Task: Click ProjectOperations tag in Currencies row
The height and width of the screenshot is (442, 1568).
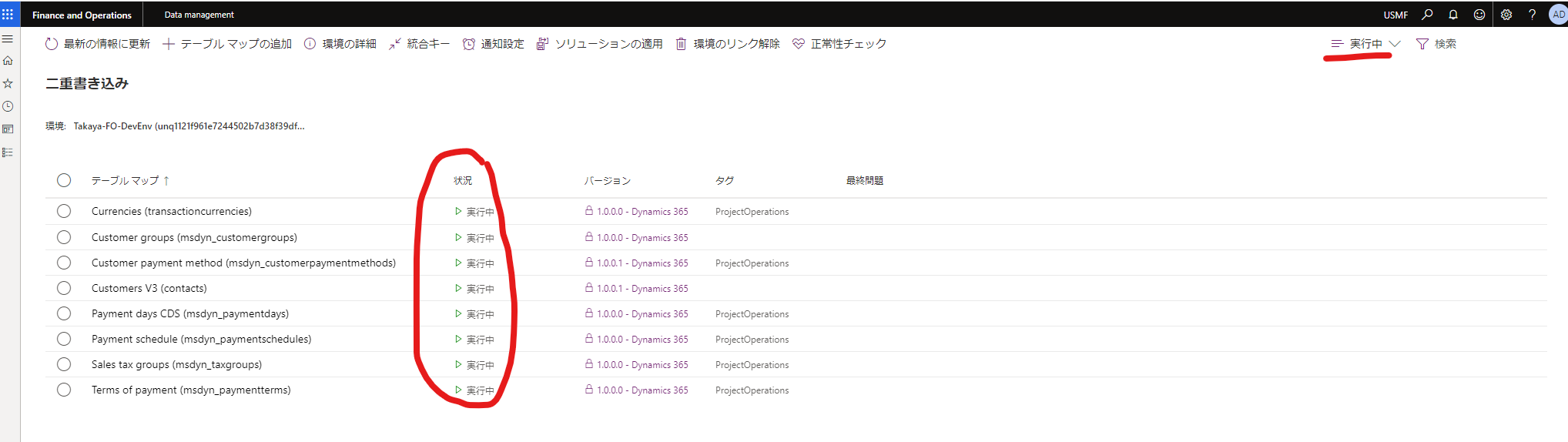Action: coord(752,211)
